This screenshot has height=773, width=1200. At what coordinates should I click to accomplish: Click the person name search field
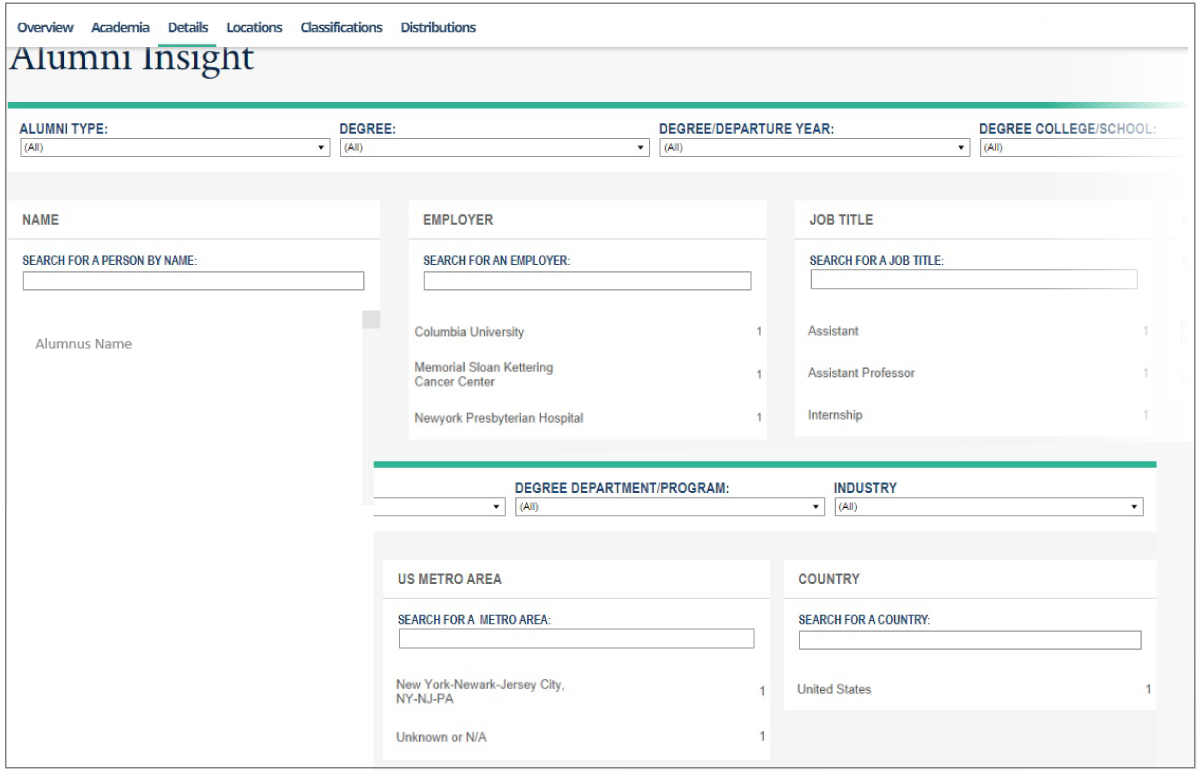tap(193, 281)
